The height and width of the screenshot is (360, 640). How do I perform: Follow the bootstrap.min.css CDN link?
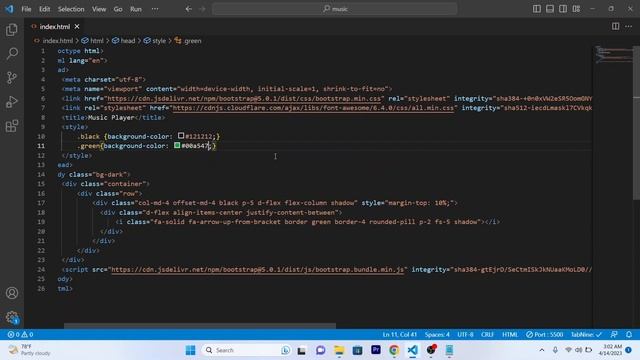coord(244,98)
